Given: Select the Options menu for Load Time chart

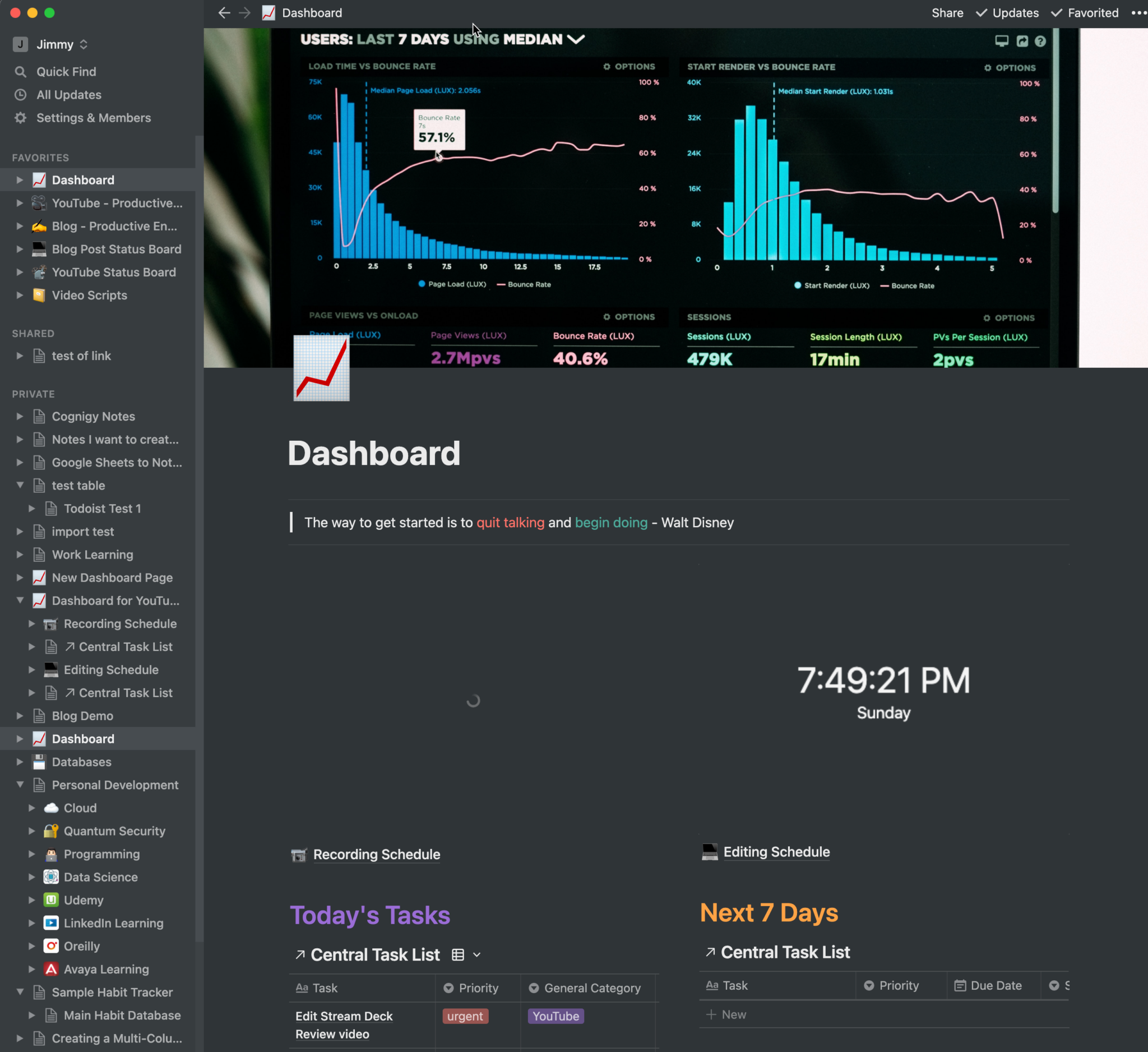Looking at the screenshot, I should (629, 67).
